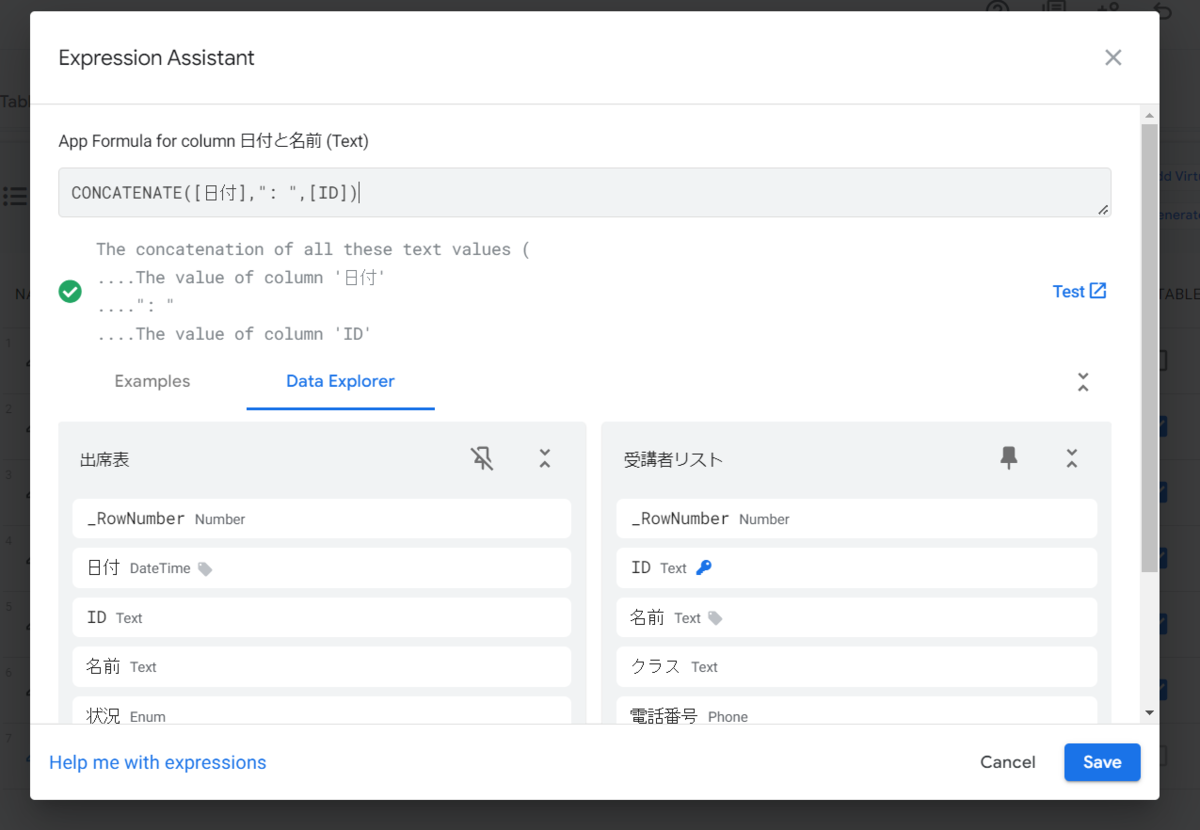Click the green valid-expression check icon
The height and width of the screenshot is (830, 1200).
(70, 291)
